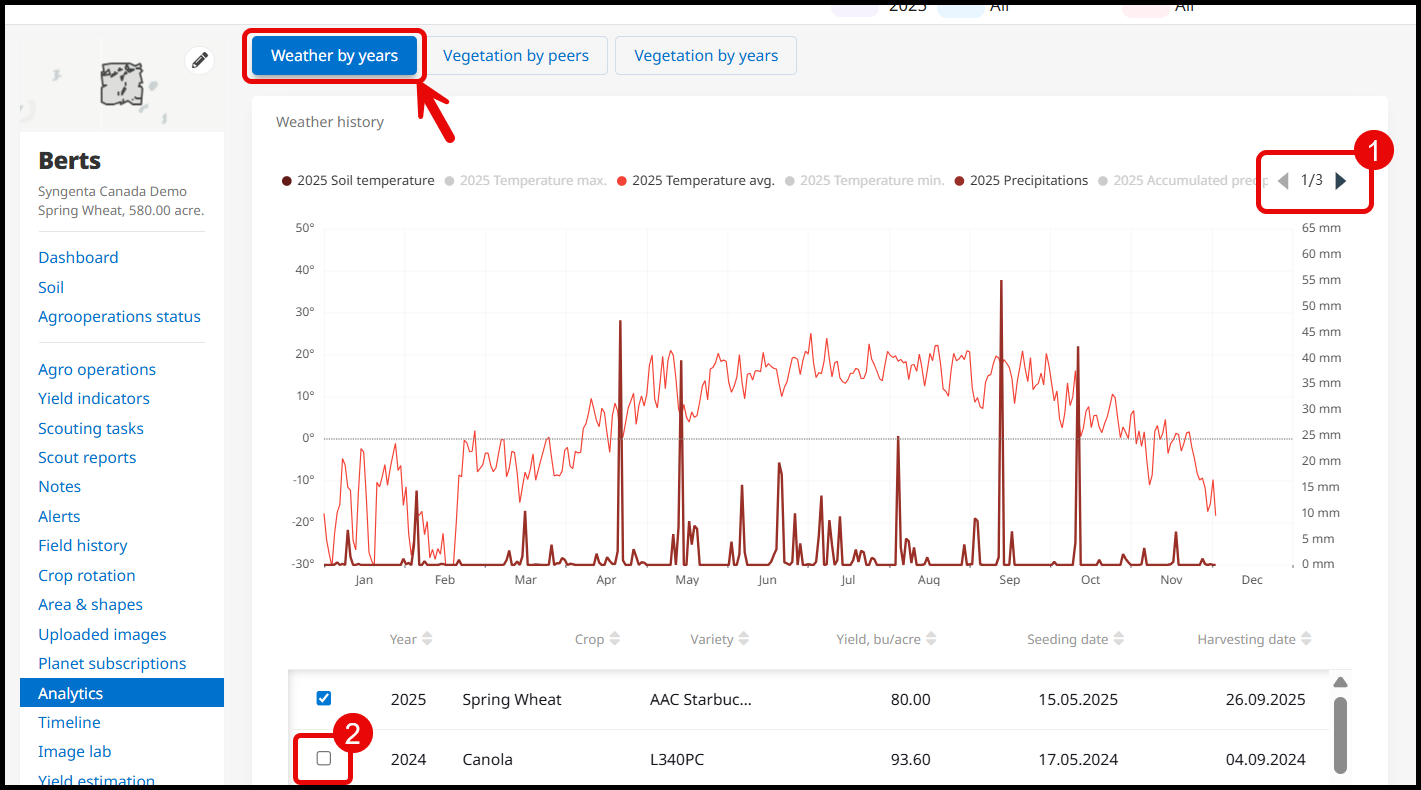Go to previous legend page arrow

pyautogui.click(x=1283, y=181)
